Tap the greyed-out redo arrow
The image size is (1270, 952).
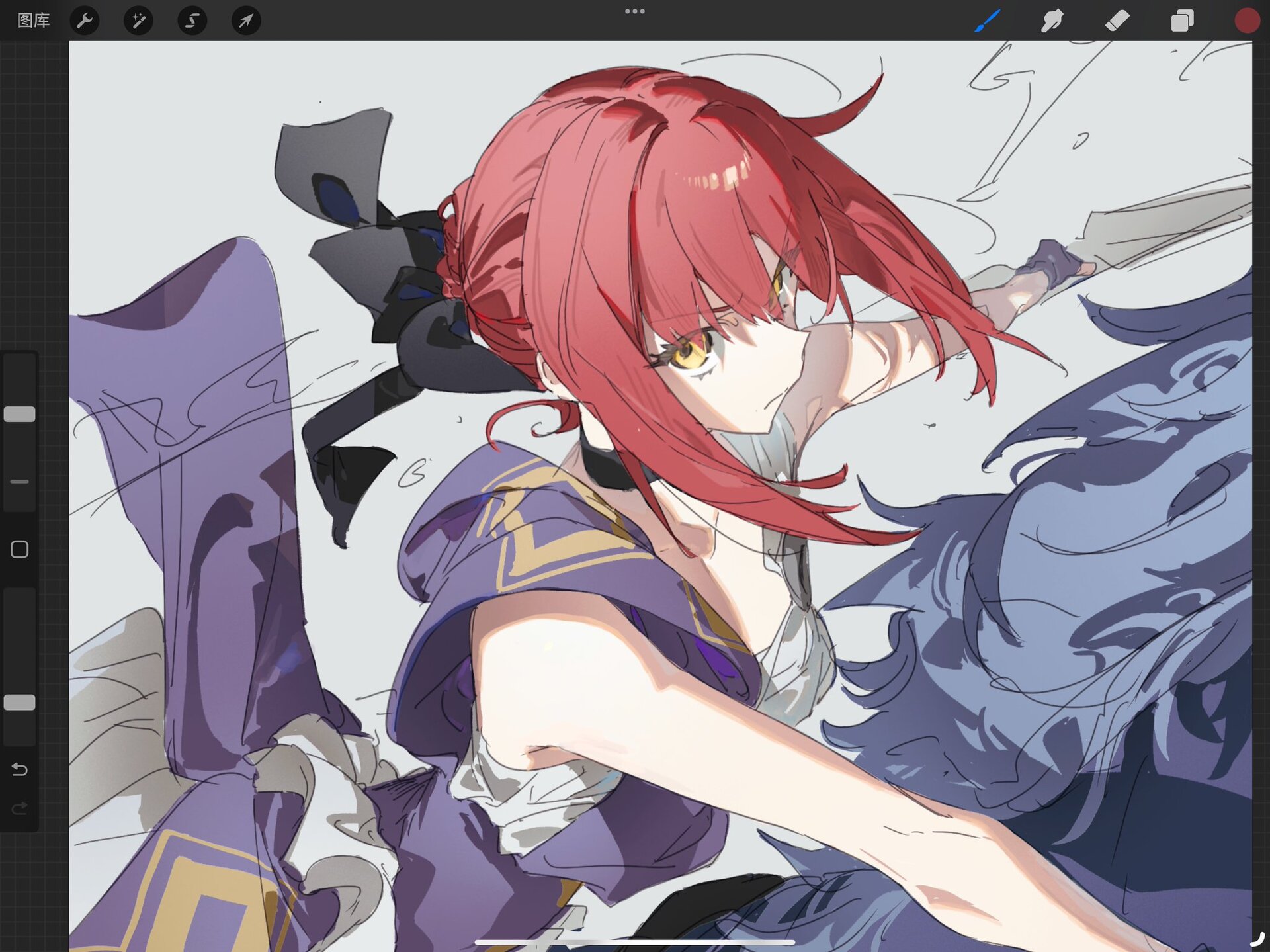tap(19, 808)
